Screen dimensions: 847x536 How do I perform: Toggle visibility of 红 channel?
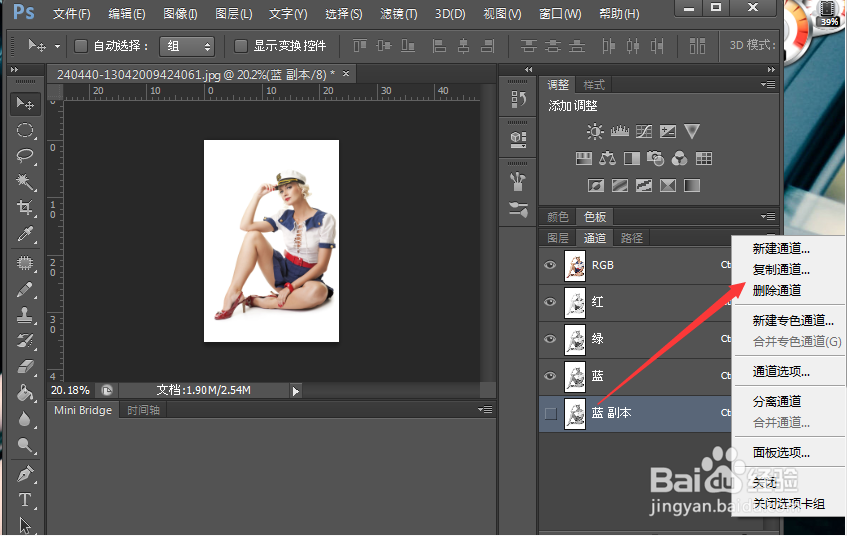pos(550,302)
